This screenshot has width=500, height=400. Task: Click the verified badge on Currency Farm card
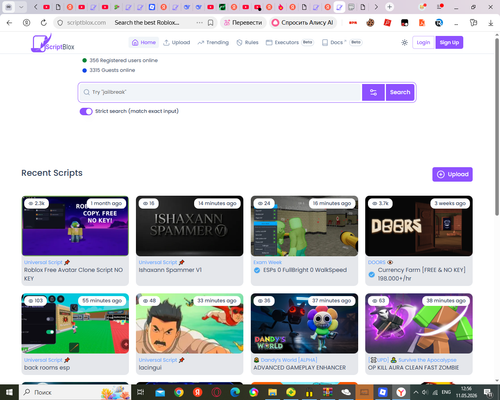(x=371, y=274)
